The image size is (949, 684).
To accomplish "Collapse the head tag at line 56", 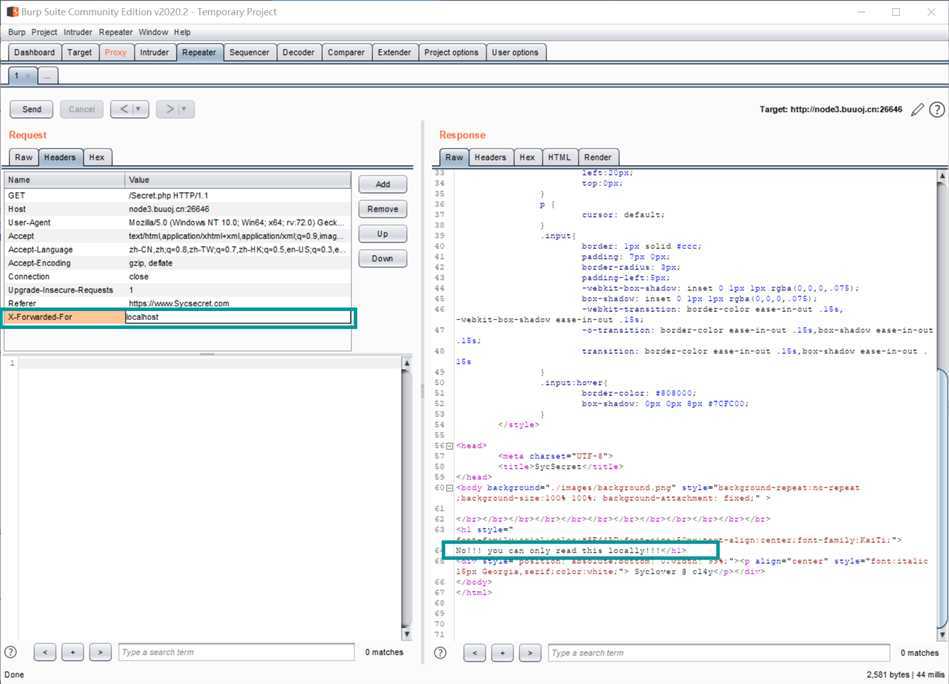I will click(x=450, y=446).
